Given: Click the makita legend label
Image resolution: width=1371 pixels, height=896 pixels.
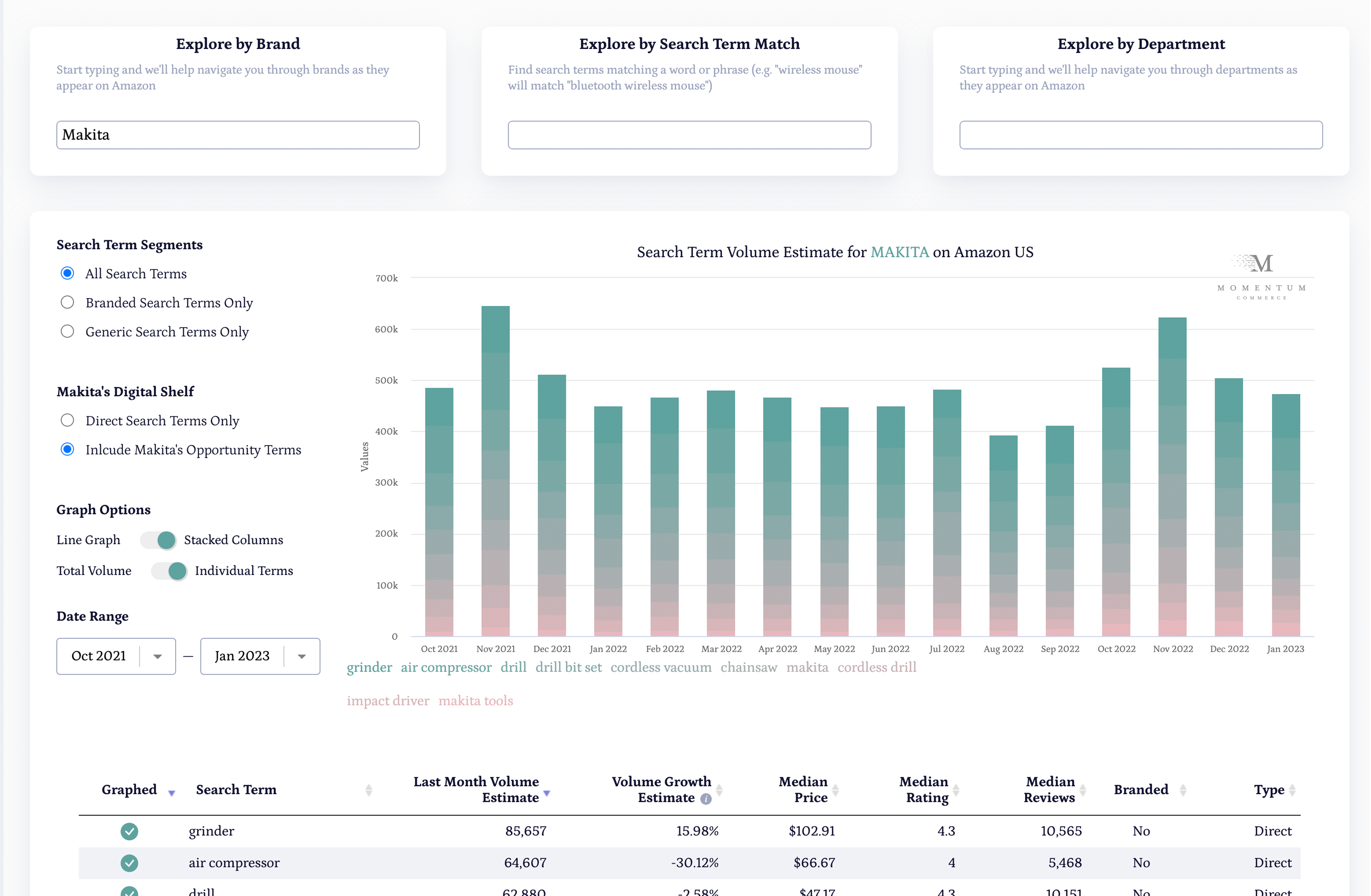Looking at the screenshot, I should 807,667.
